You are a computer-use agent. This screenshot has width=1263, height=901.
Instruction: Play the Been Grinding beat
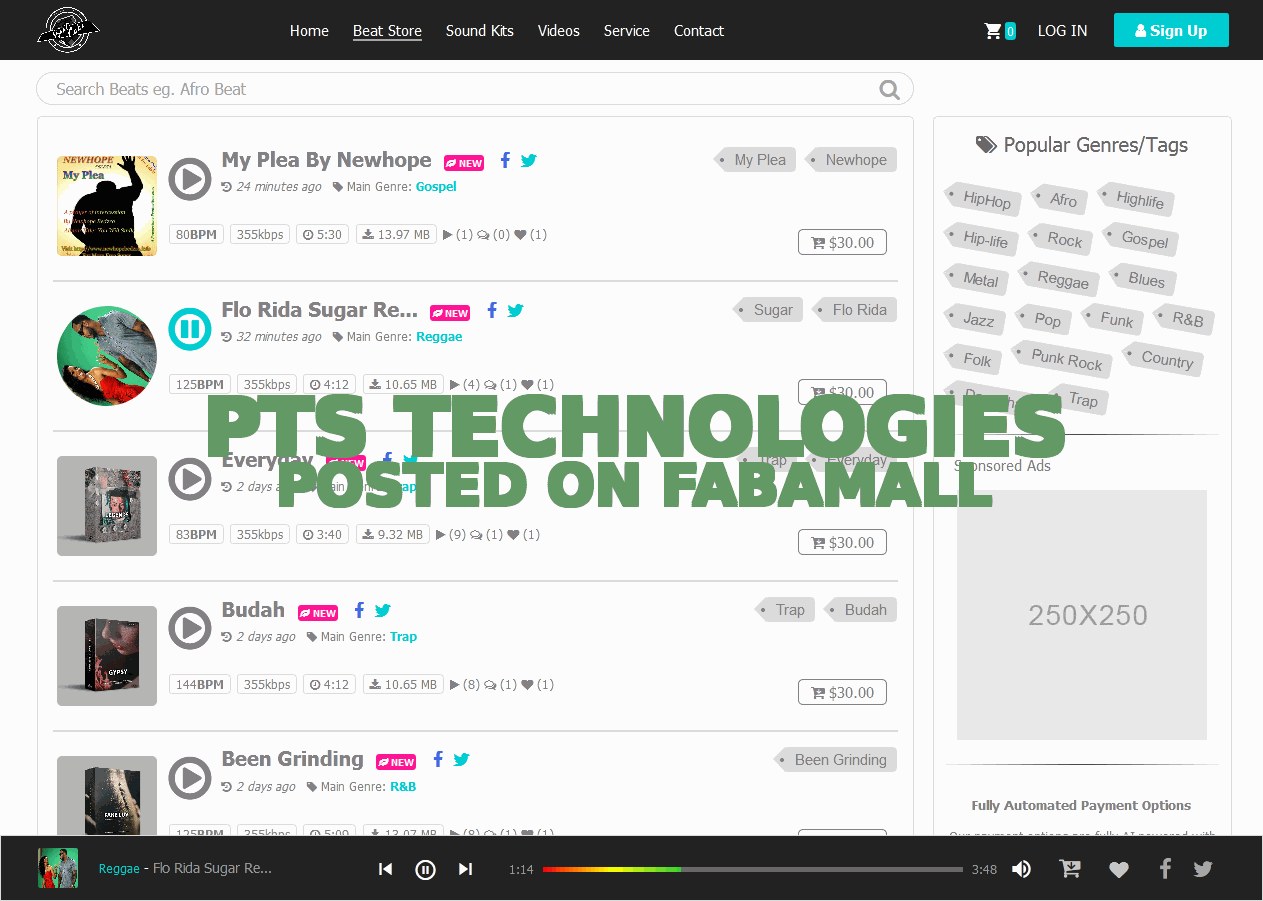(x=189, y=778)
